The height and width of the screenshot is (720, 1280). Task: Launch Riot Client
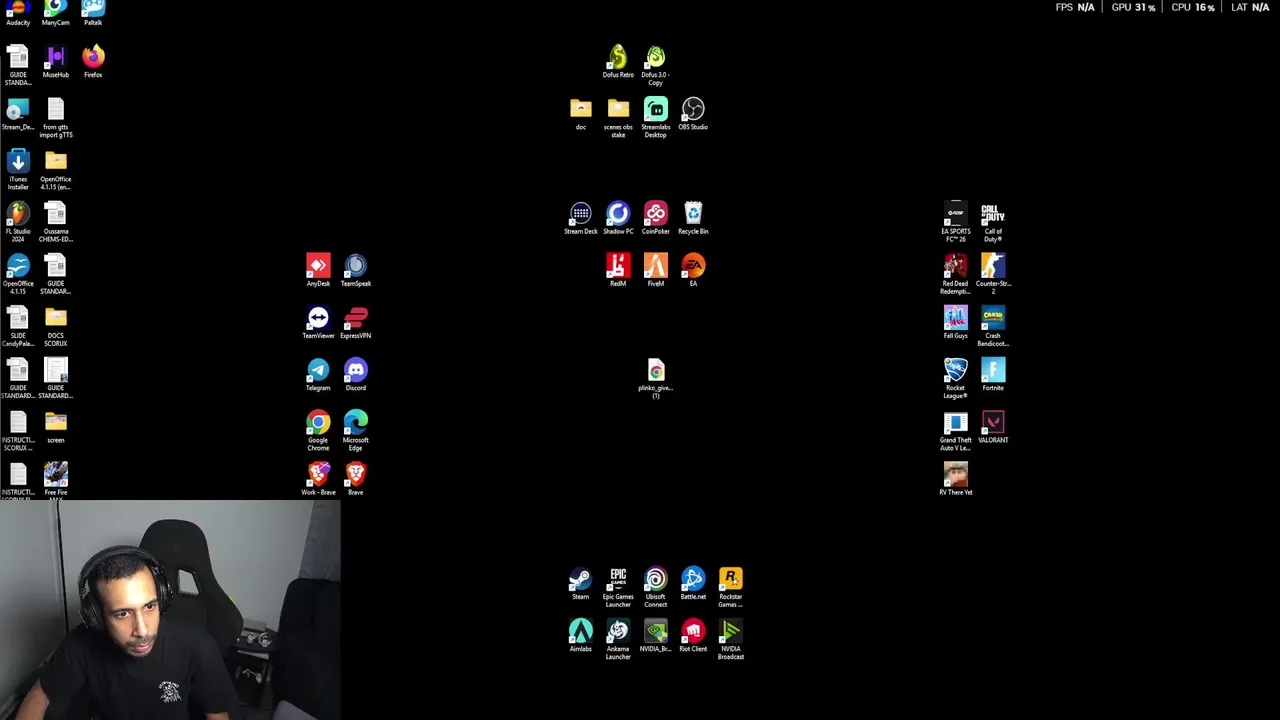(x=693, y=635)
